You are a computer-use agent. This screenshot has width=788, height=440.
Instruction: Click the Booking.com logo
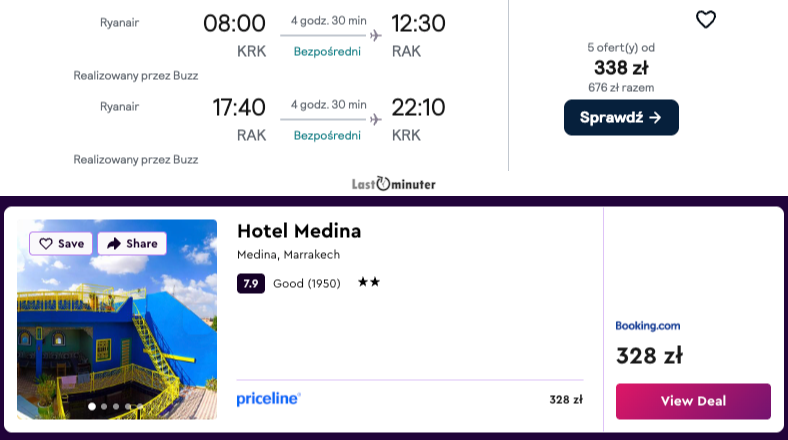pyautogui.click(x=648, y=325)
